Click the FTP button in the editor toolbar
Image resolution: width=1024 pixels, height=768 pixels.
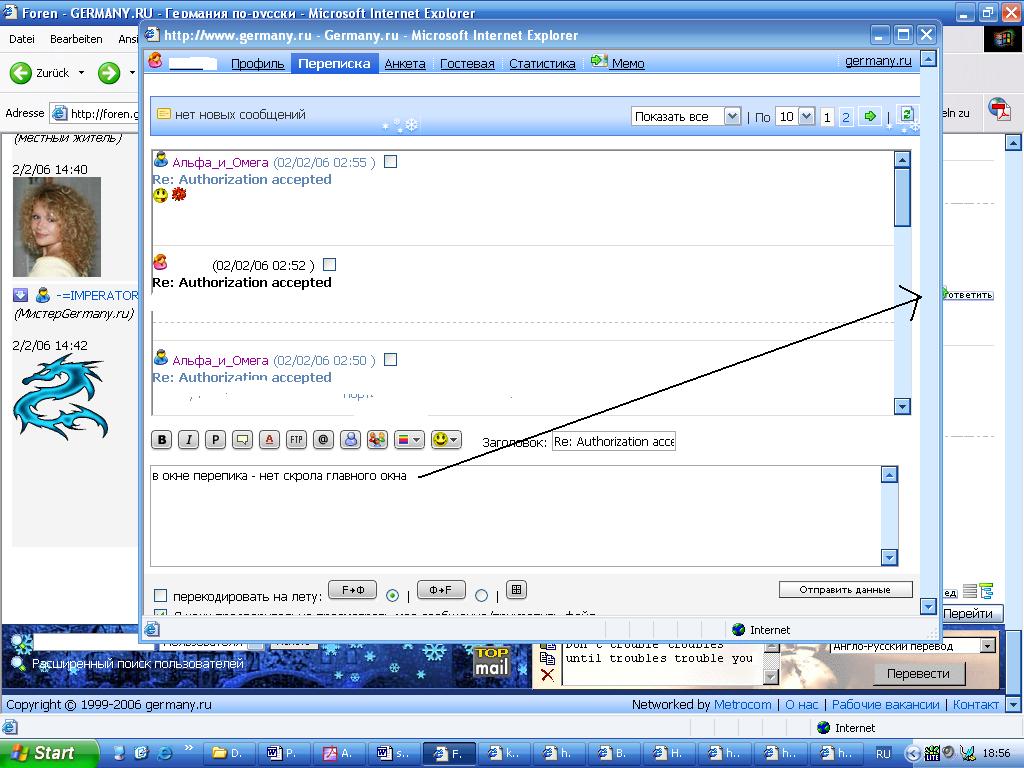296,440
